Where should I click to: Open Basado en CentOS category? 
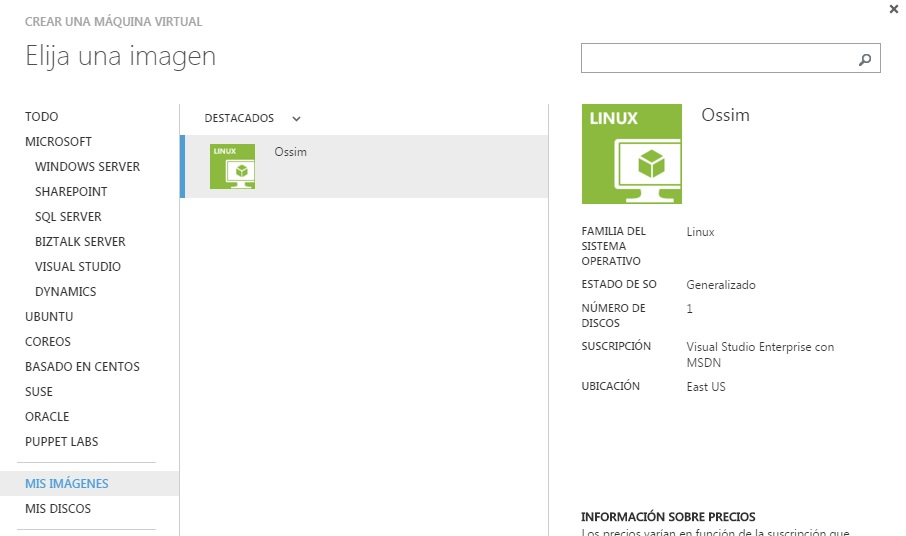tap(82, 367)
